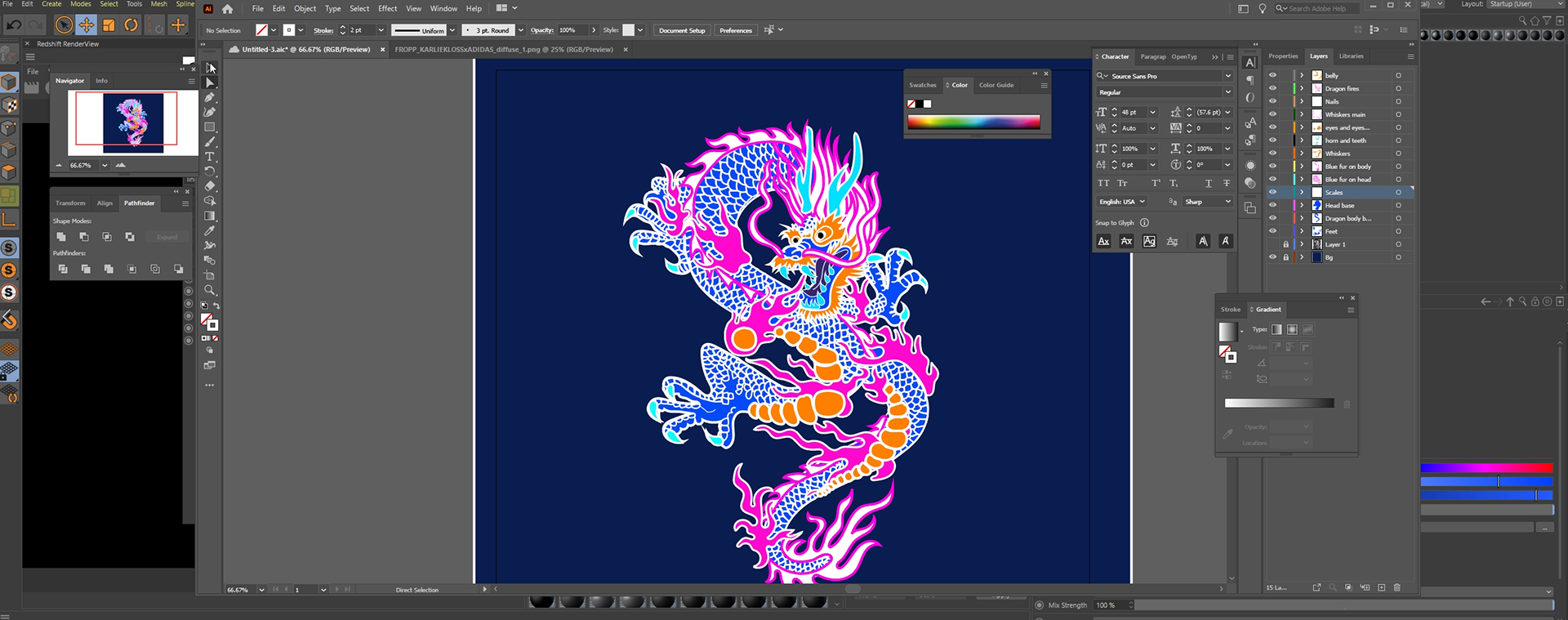
Task: Select the Direct Selection tool
Action: coord(210,83)
